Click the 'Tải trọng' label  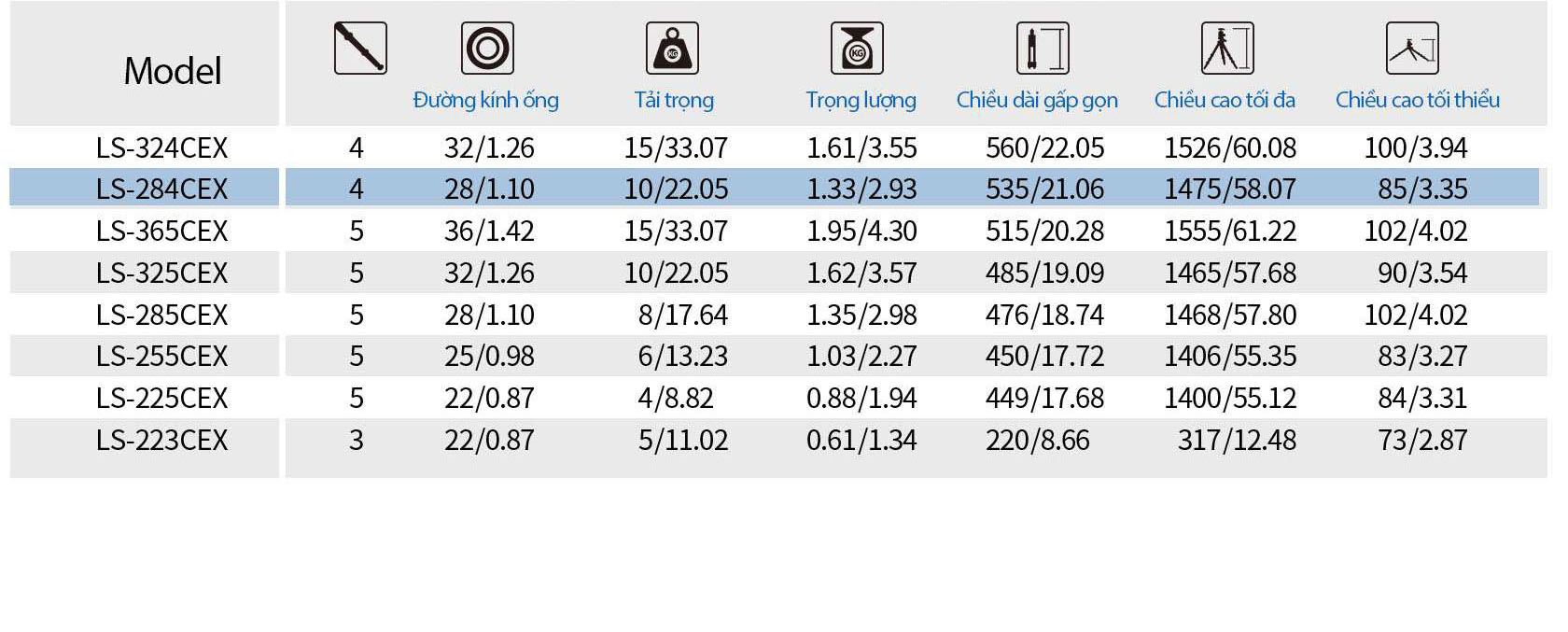tap(674, 100)
